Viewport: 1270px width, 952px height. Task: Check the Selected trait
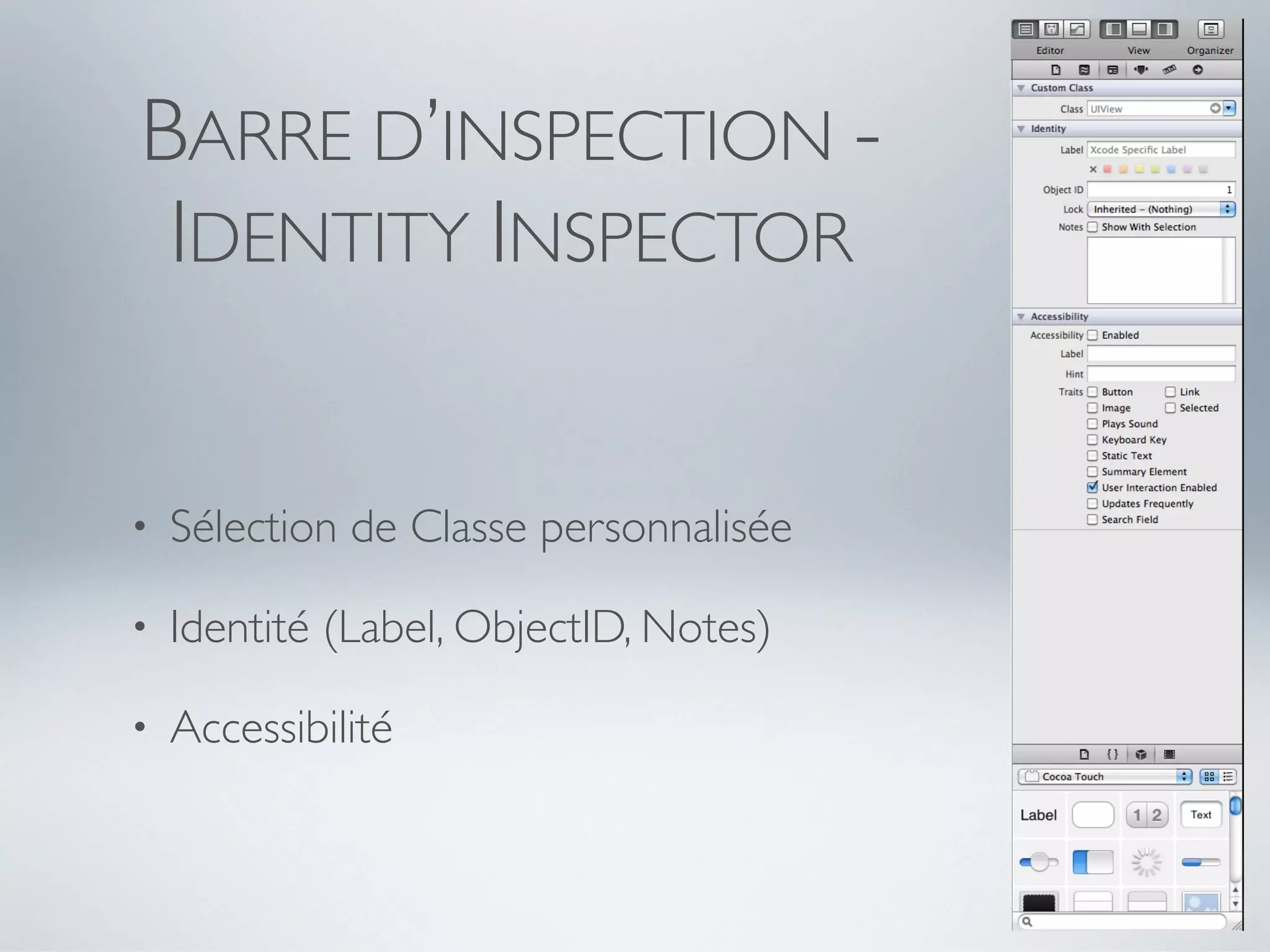pos(1170,408)
